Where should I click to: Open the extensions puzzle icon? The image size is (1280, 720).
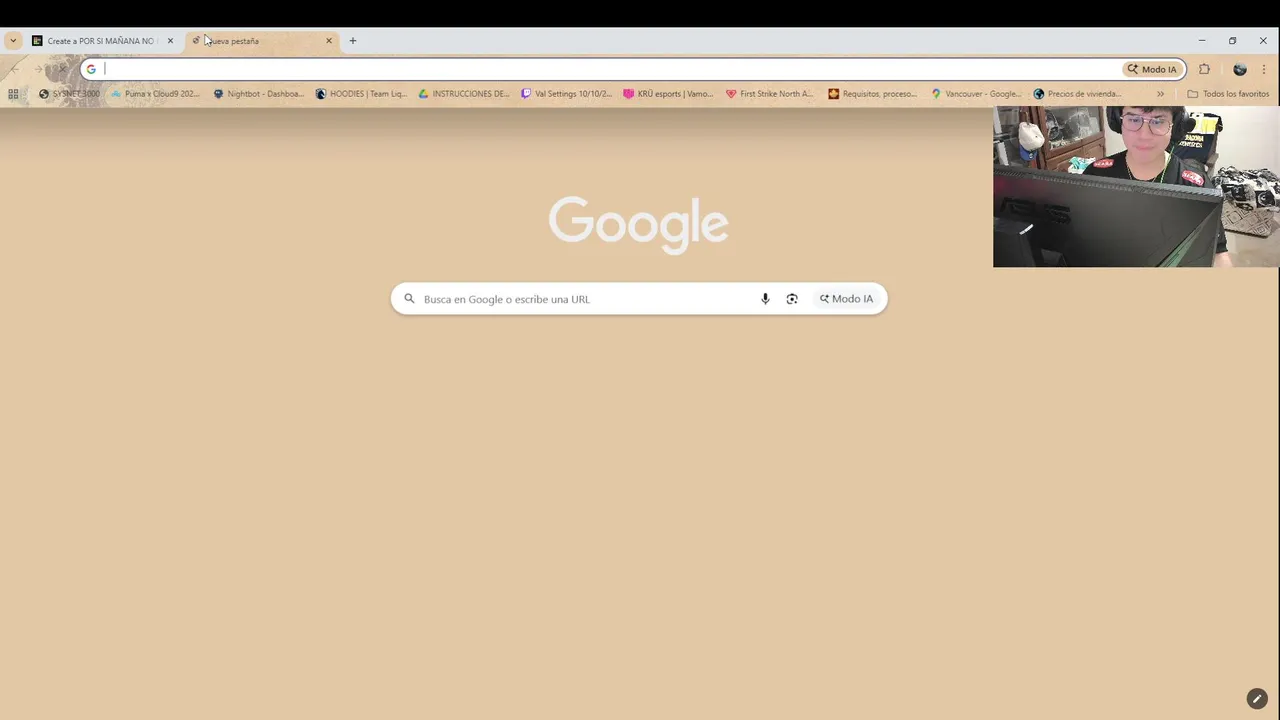1204,69
